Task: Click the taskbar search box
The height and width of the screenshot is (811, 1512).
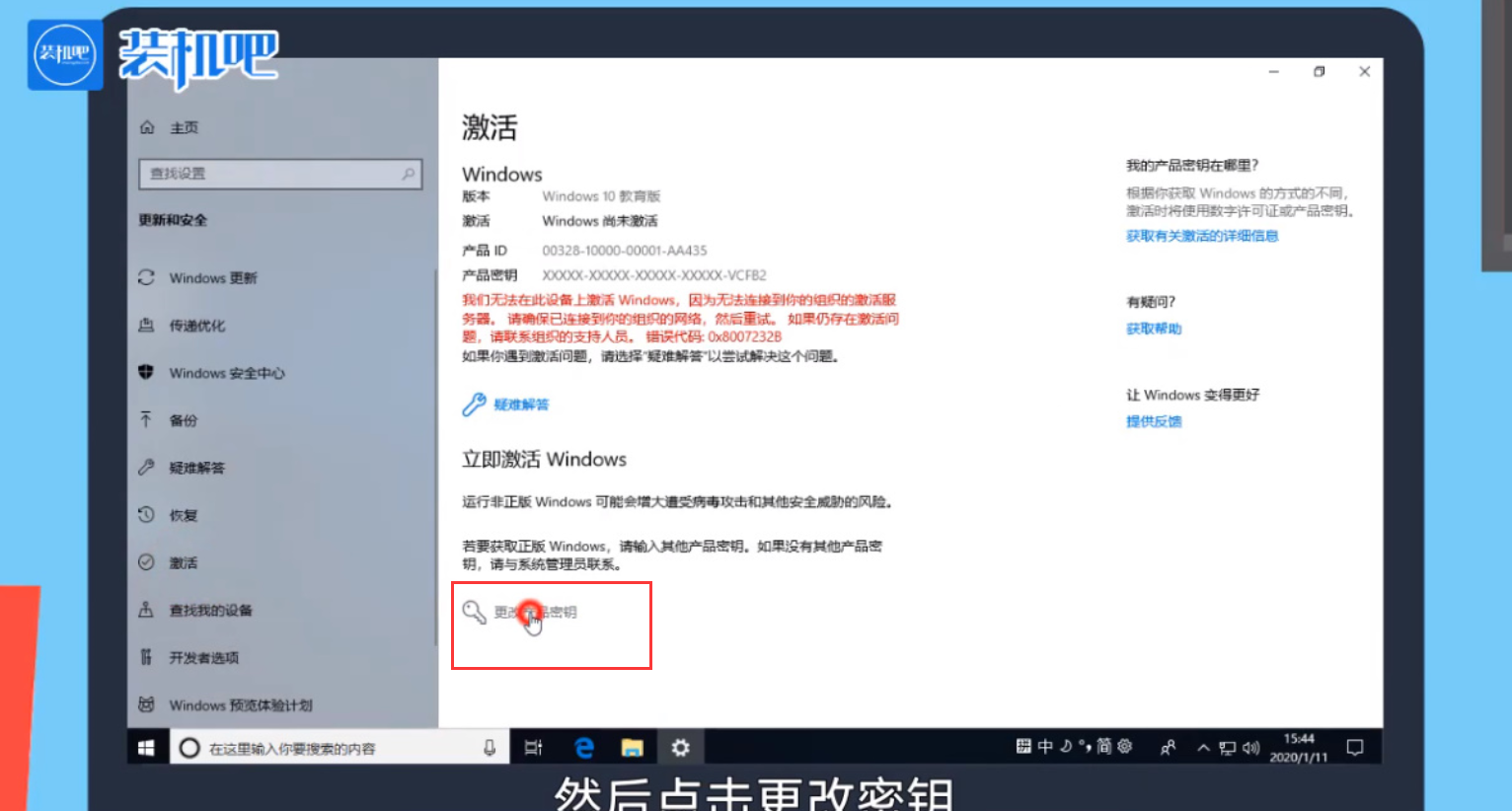Action: coord(340,748)
